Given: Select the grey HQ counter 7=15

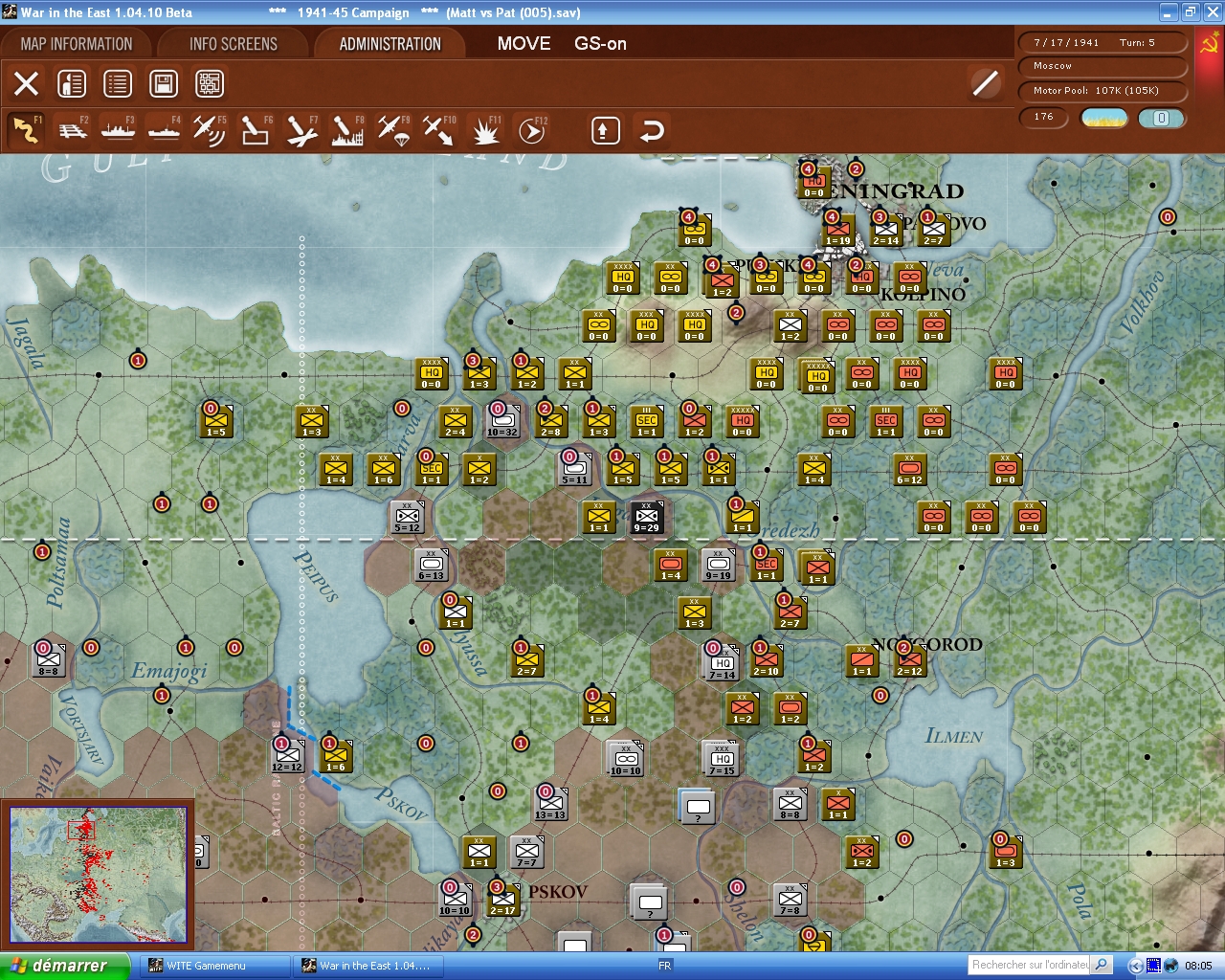Looking at the screenshot, I should click(722, 759).
